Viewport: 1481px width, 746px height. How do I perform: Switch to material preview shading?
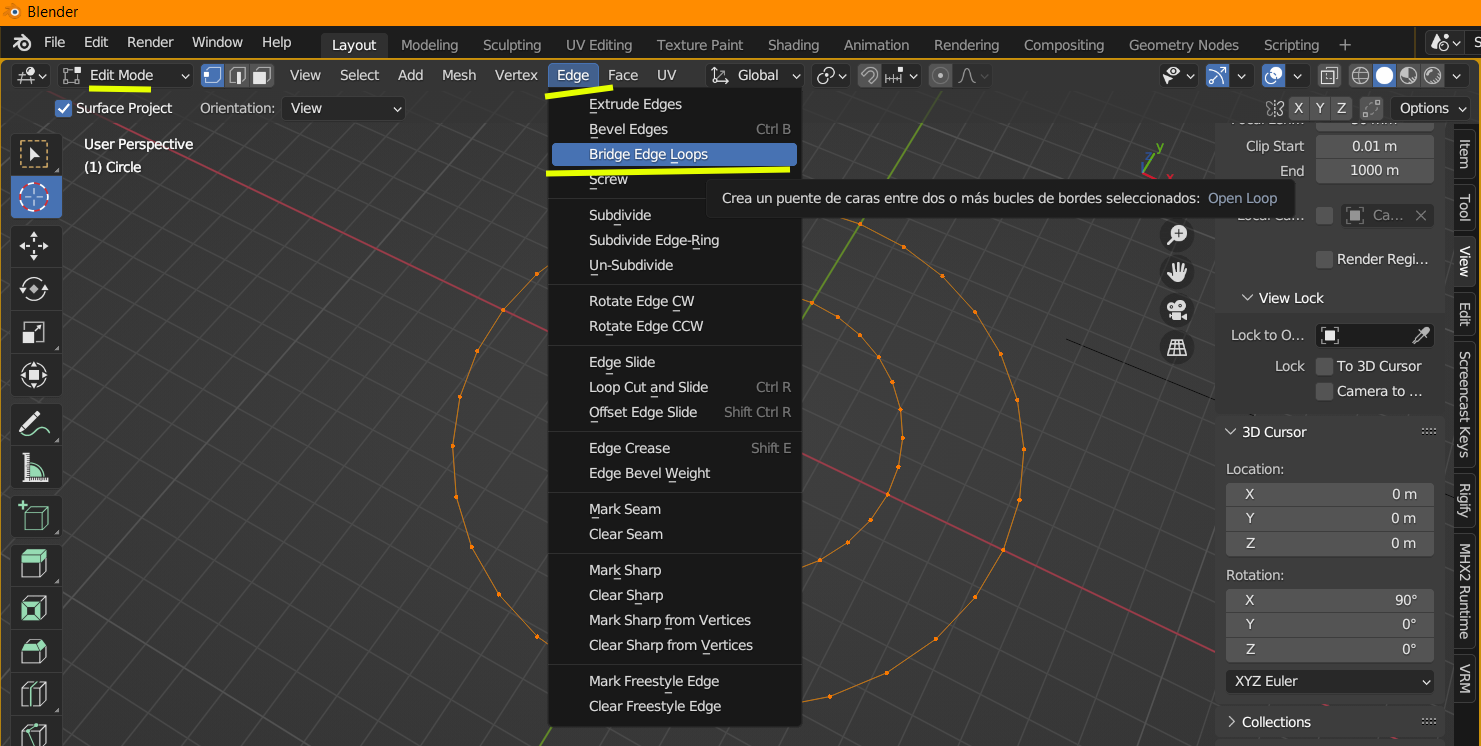pyautogui.click(x=1408, y=75)
